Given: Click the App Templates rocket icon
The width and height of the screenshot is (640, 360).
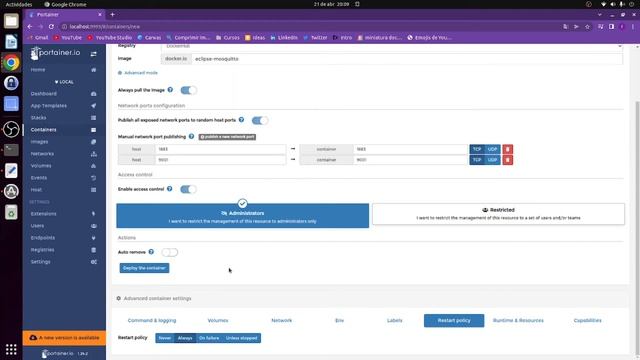Looking at the screenshot, I should point(93,106).
